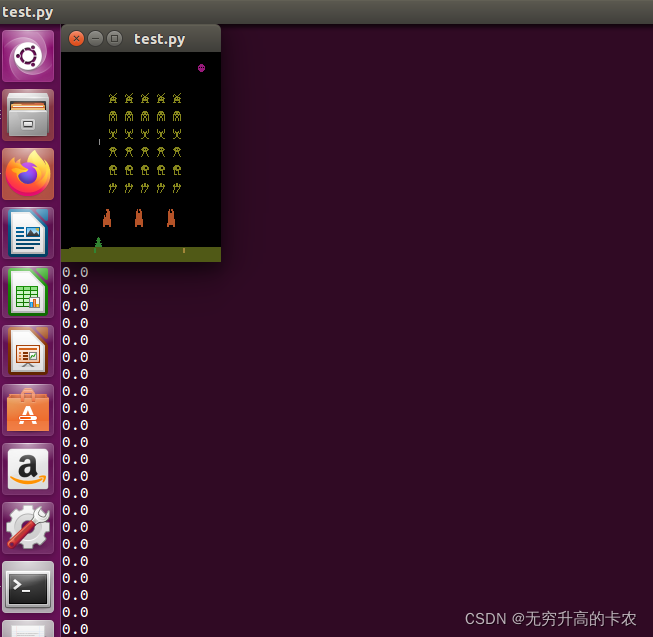The height and width of the screenshot is (637, 653).
Task: Open the Ubuntu Dash launcher icon
Action: click(28, 56)
